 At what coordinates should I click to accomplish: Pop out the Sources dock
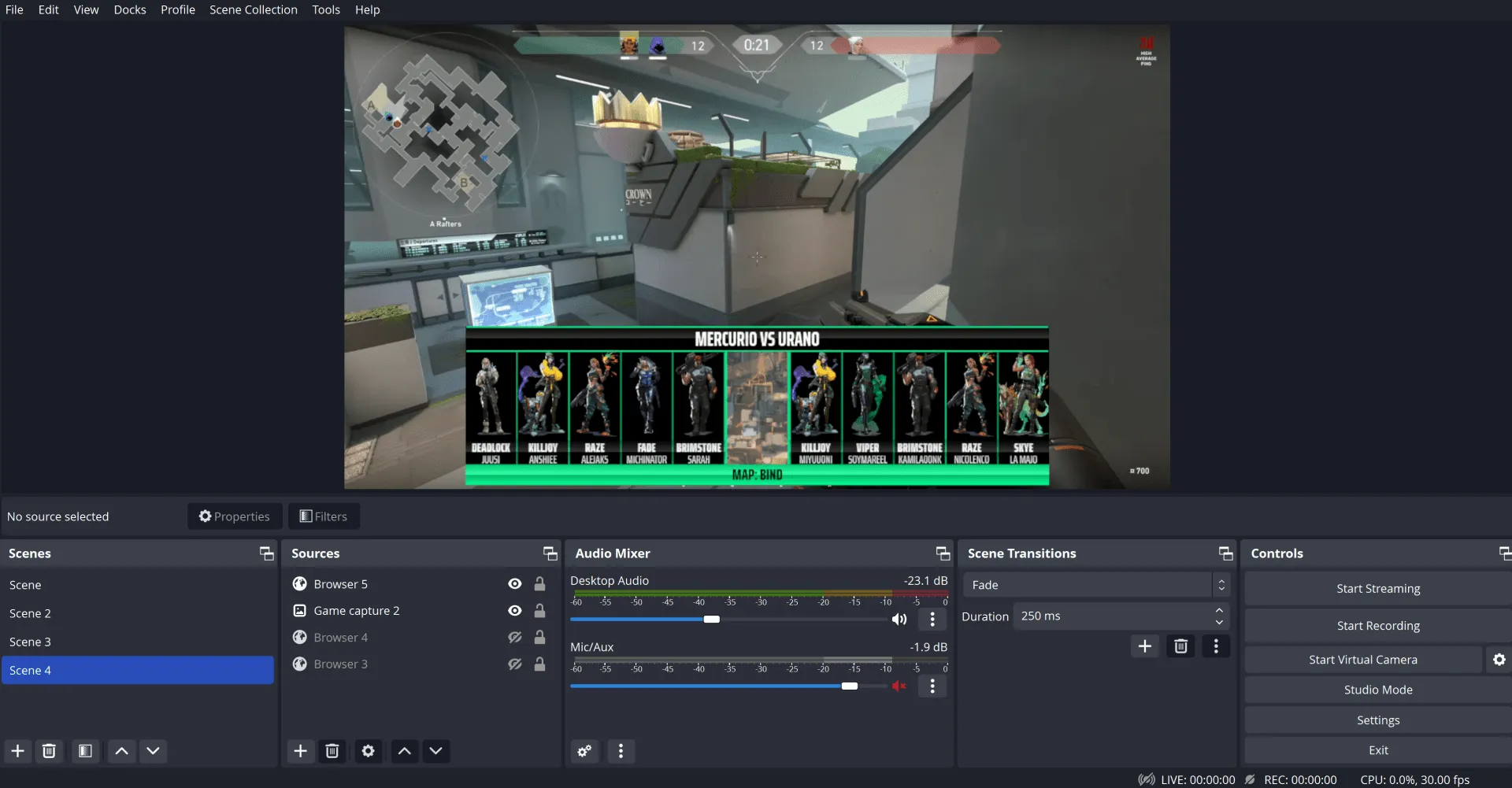coord(550,553)
